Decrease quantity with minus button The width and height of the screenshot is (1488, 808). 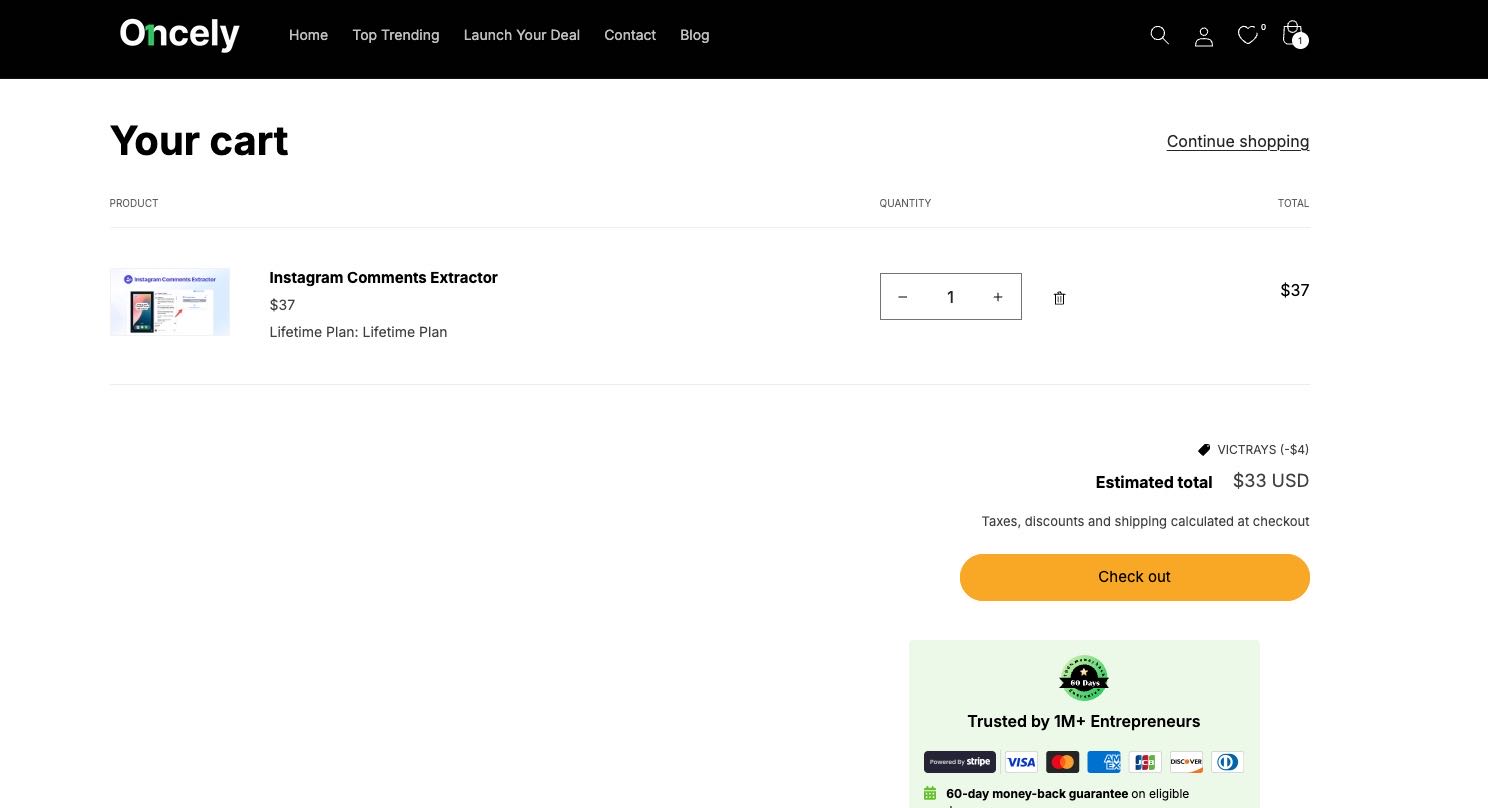point(903,297)
